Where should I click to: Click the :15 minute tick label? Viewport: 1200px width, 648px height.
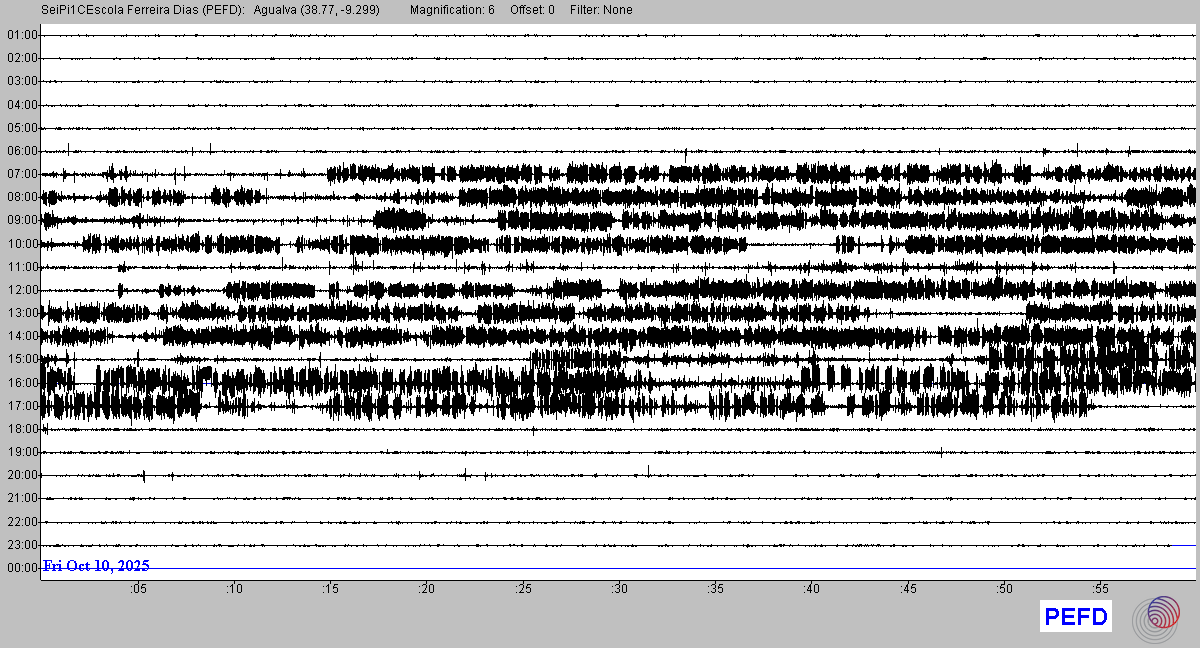(x=330, y=589)
